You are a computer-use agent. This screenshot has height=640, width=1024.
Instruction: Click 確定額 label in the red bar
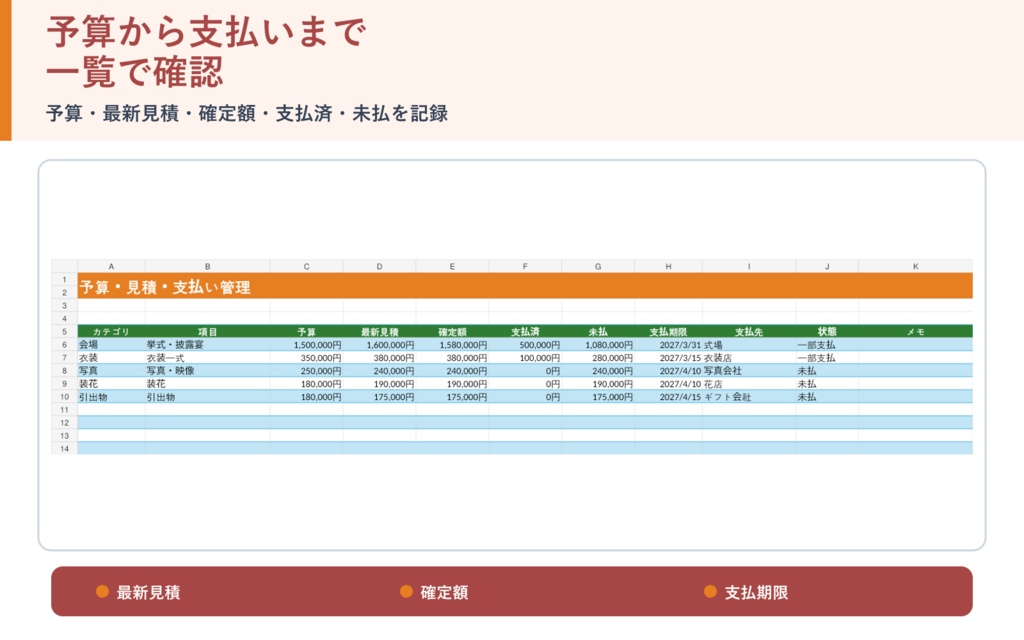click(x=444, y=592)
